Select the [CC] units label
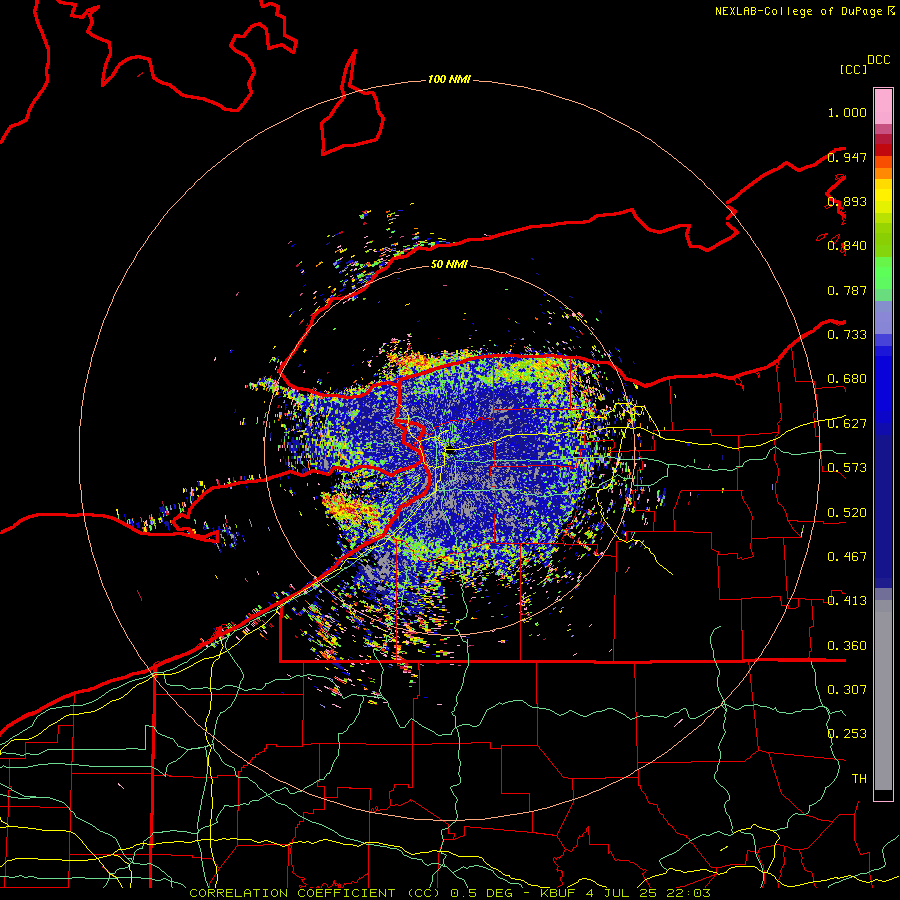 click(x=853, y=69)
